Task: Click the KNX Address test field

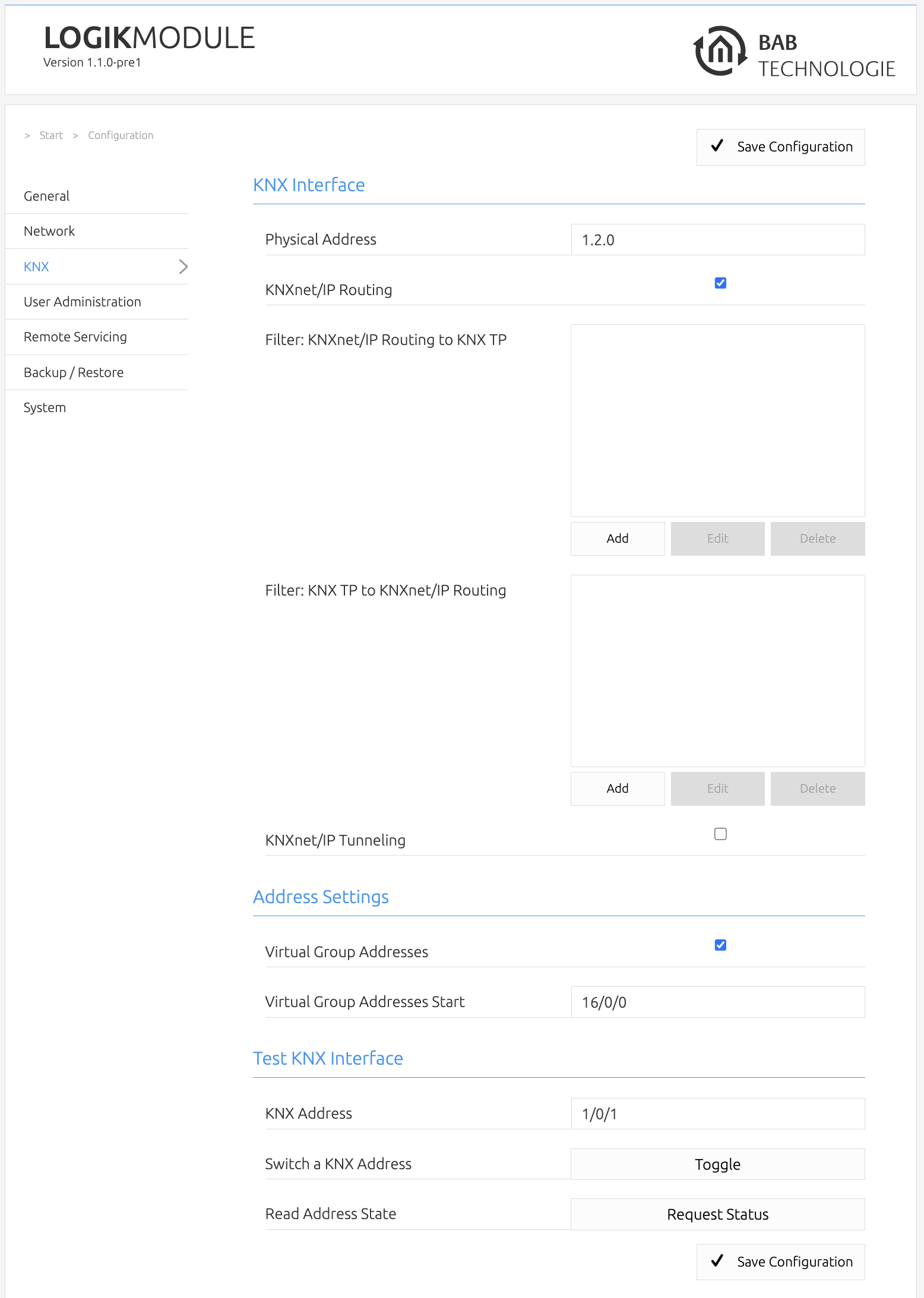Action: [718, 1114]
